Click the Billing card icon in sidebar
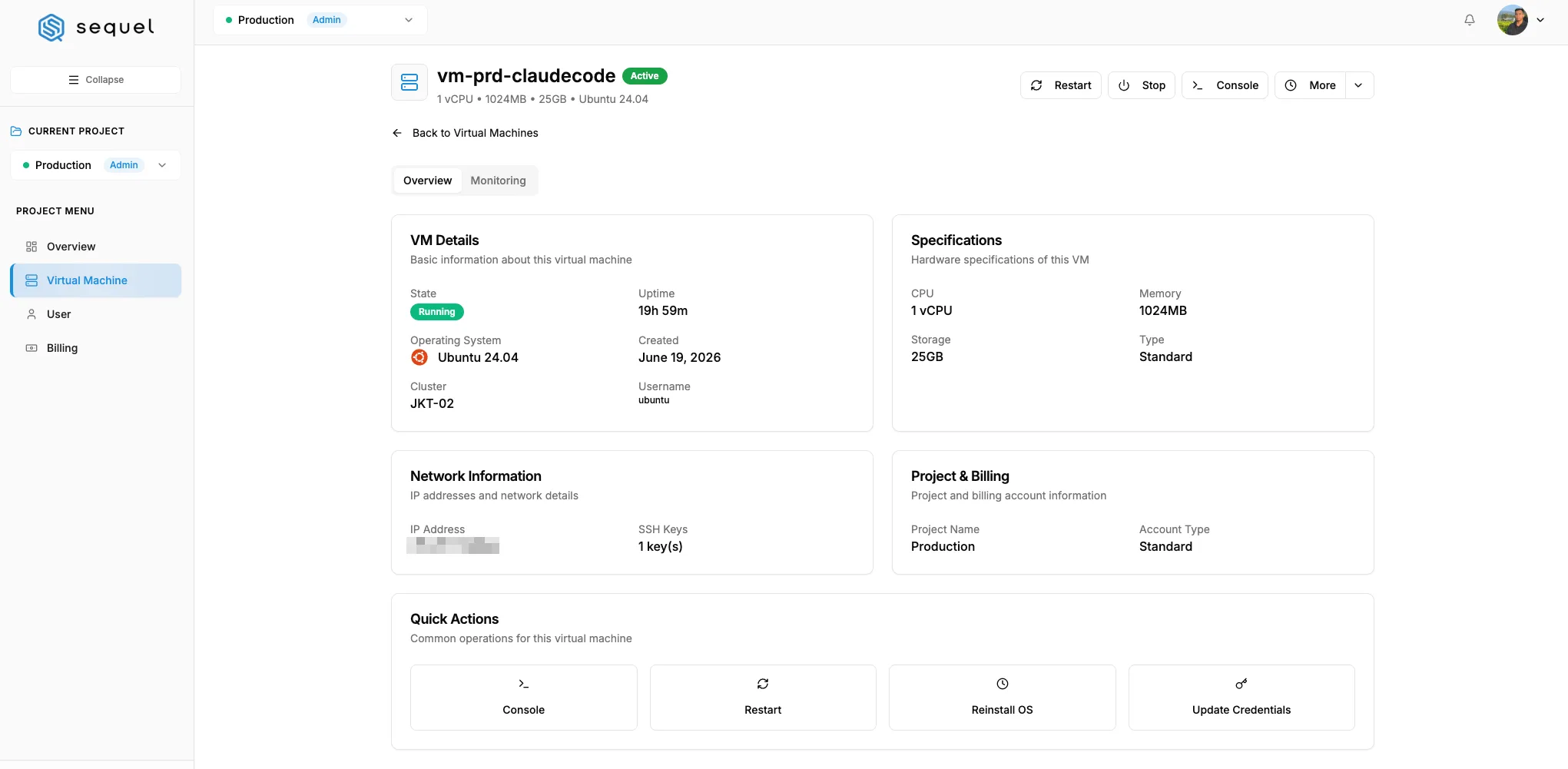The width and height of the screenshot is (1568, 769). [31, 348]
